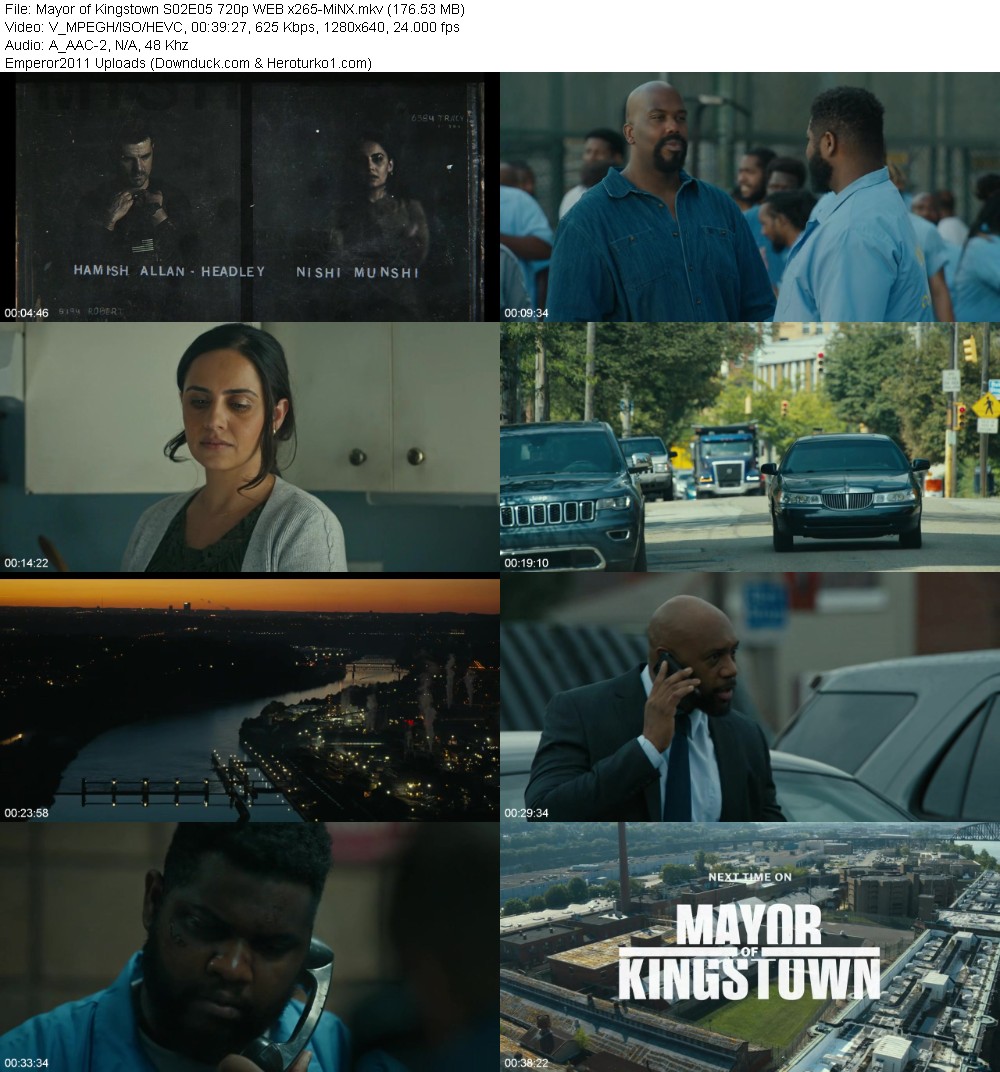Click the 00:29:34 timestamp label

click(526, 813)
